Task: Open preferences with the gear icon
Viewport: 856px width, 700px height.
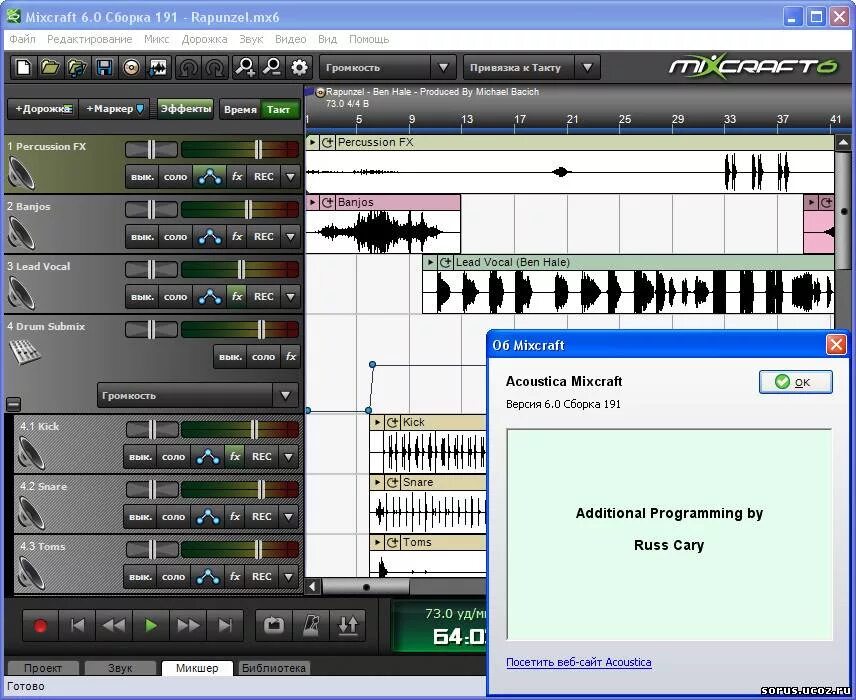Action: [299, 68]
